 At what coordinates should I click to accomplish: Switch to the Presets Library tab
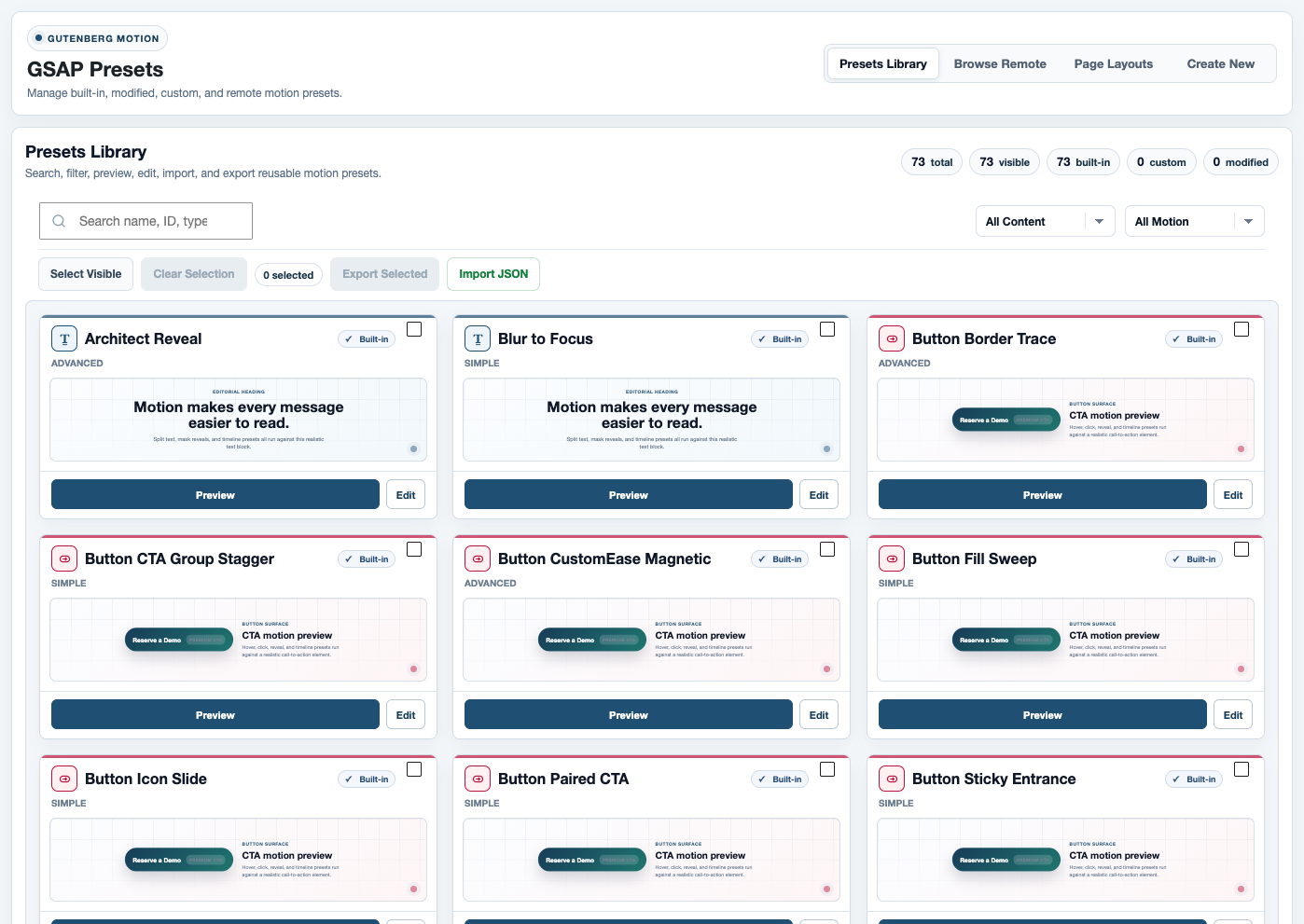[883, 63]
